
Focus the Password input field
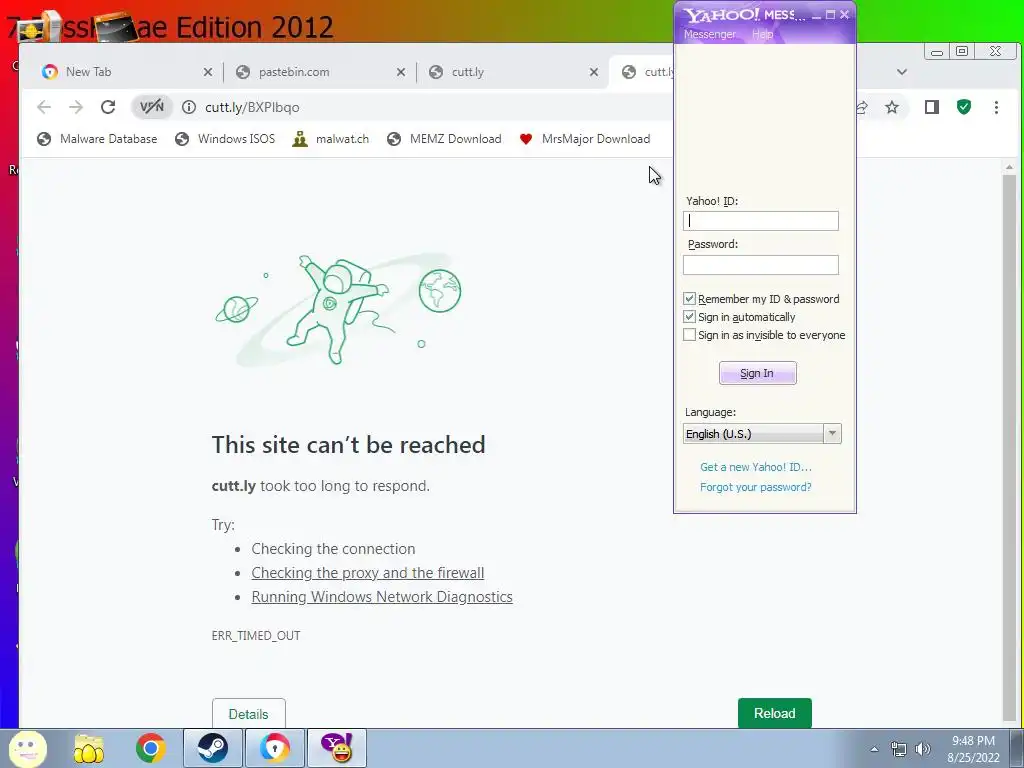coord(761,264)
